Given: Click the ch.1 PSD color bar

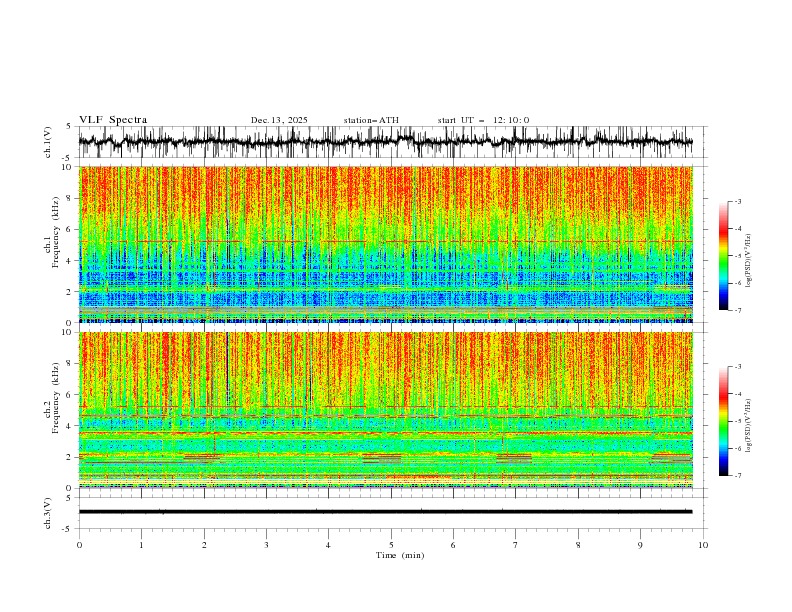Looking at the screenshot, I should coord(723,256).
